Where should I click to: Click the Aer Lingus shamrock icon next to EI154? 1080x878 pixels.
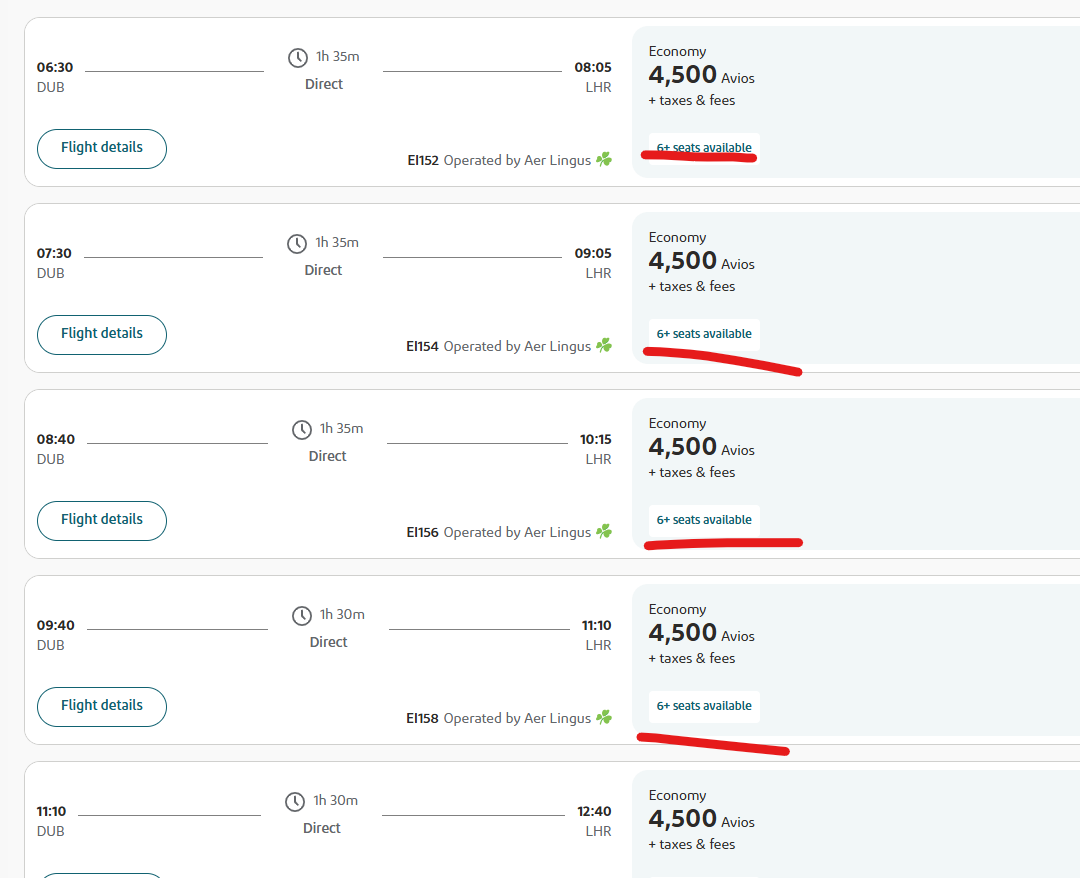pos(604,346)
